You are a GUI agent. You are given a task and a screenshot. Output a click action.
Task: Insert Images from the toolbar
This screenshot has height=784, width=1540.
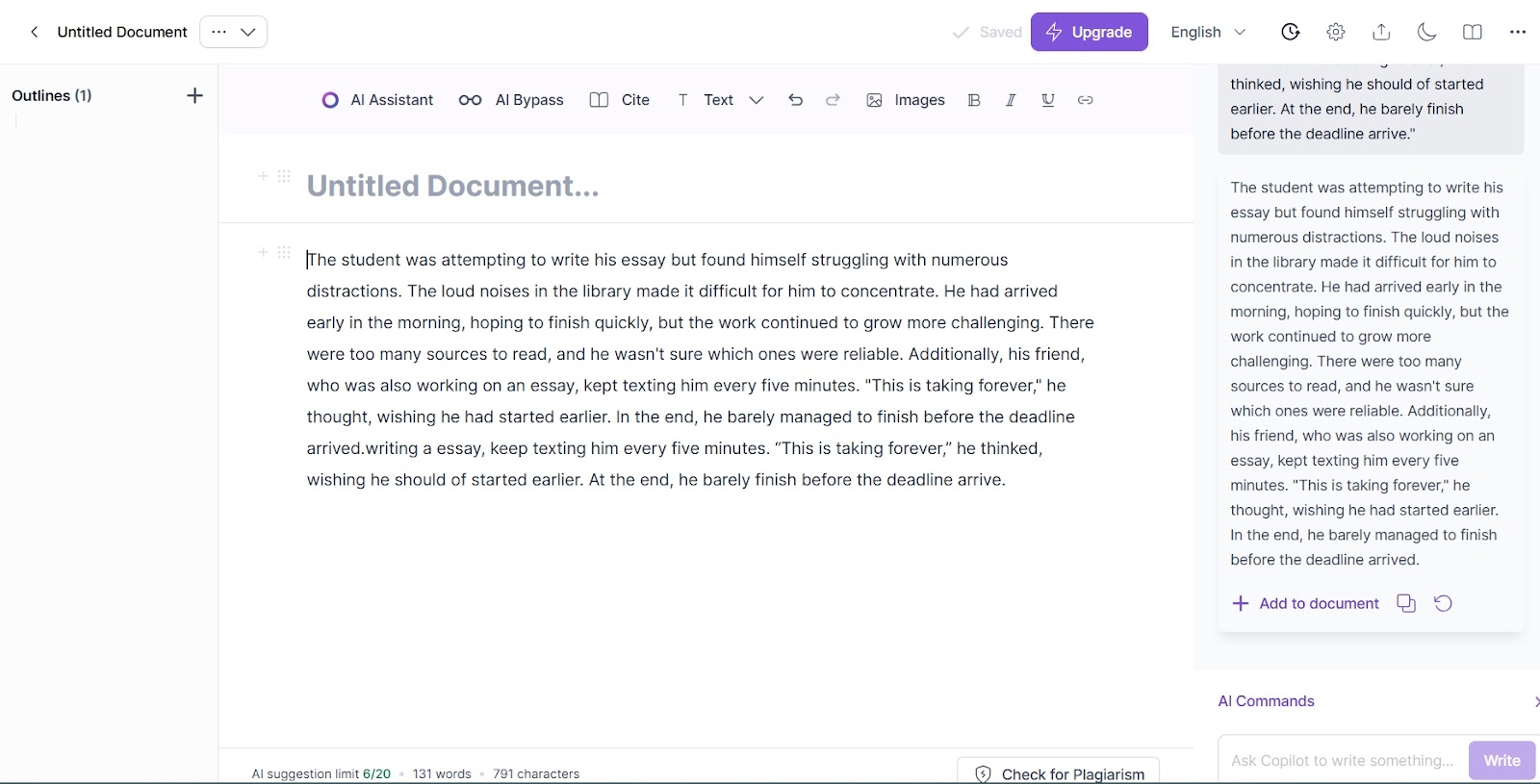point(906,100)
